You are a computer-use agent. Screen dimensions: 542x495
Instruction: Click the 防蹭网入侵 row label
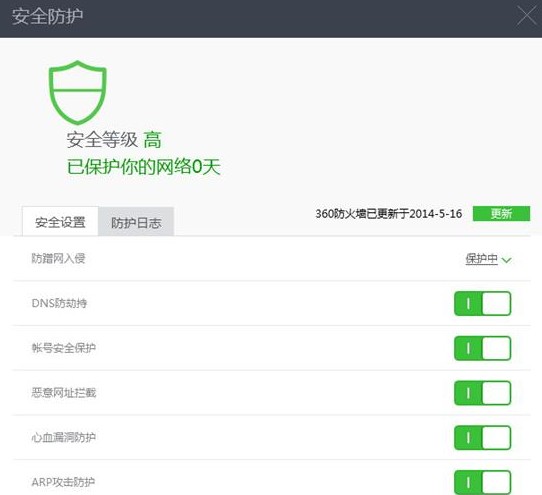(x=58, y=258)
